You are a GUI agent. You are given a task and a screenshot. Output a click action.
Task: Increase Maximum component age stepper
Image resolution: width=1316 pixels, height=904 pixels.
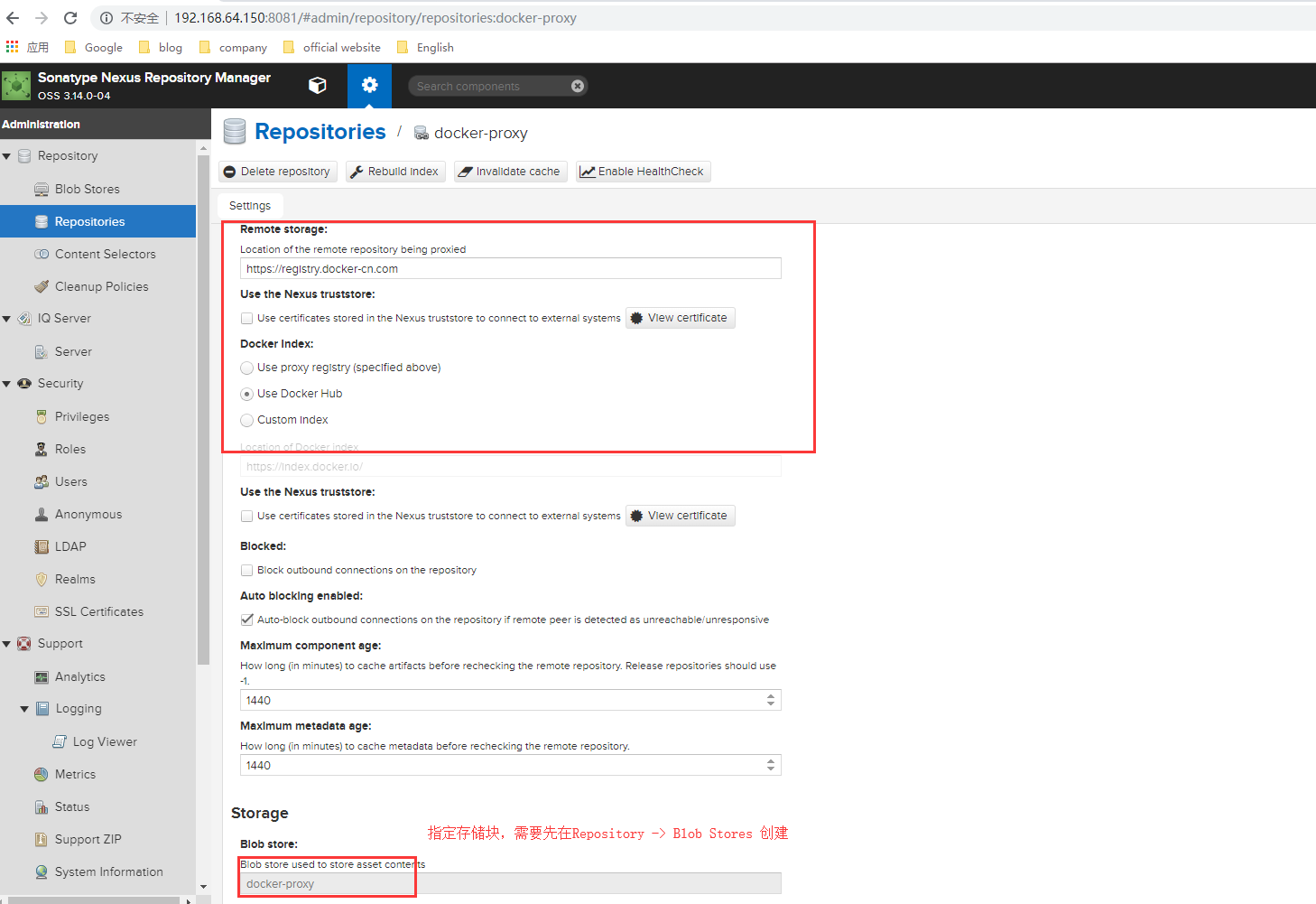click(771, 696)
